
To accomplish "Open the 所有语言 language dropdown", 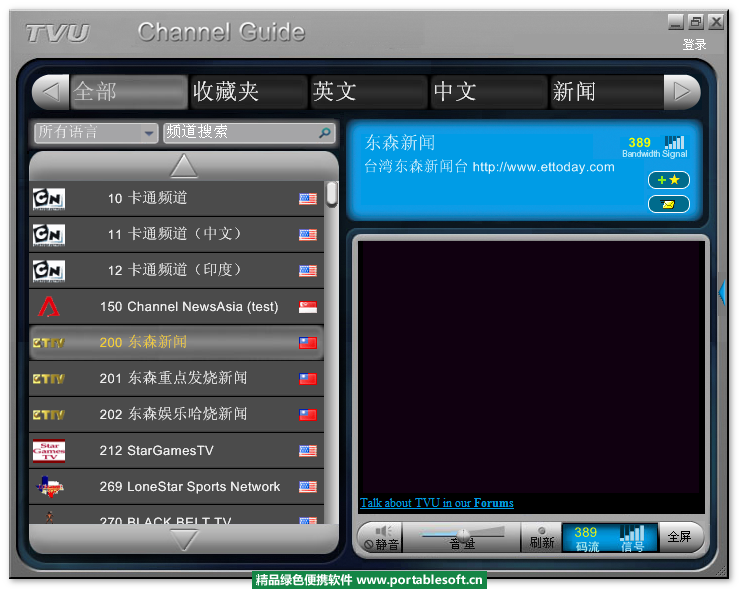I will pyautogui.click(x=95, y=132).
